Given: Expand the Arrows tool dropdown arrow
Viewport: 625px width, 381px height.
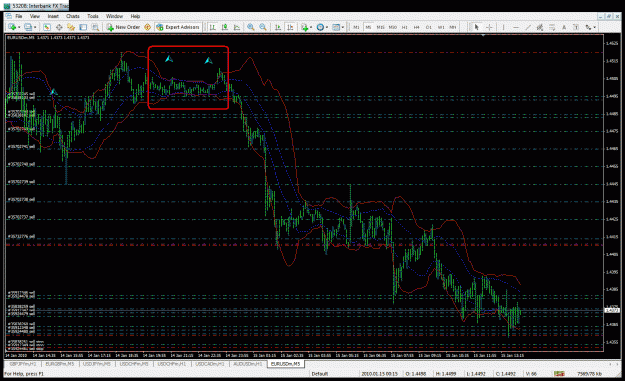Looking at the screenshot, I should click(x=595, y=27).
